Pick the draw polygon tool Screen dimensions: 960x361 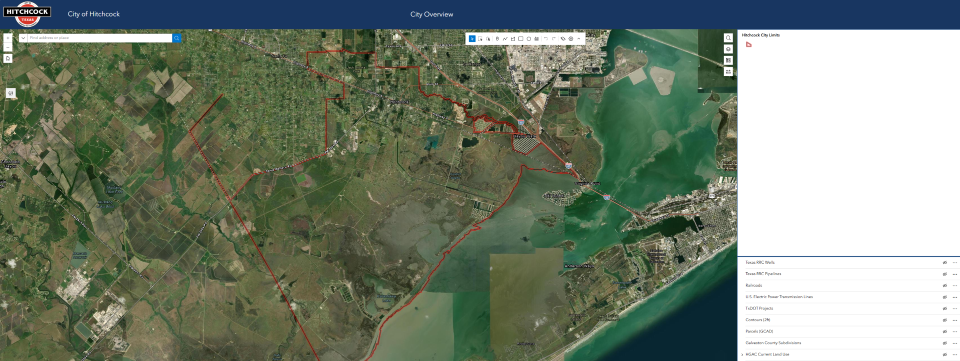(x=513, y=39)
